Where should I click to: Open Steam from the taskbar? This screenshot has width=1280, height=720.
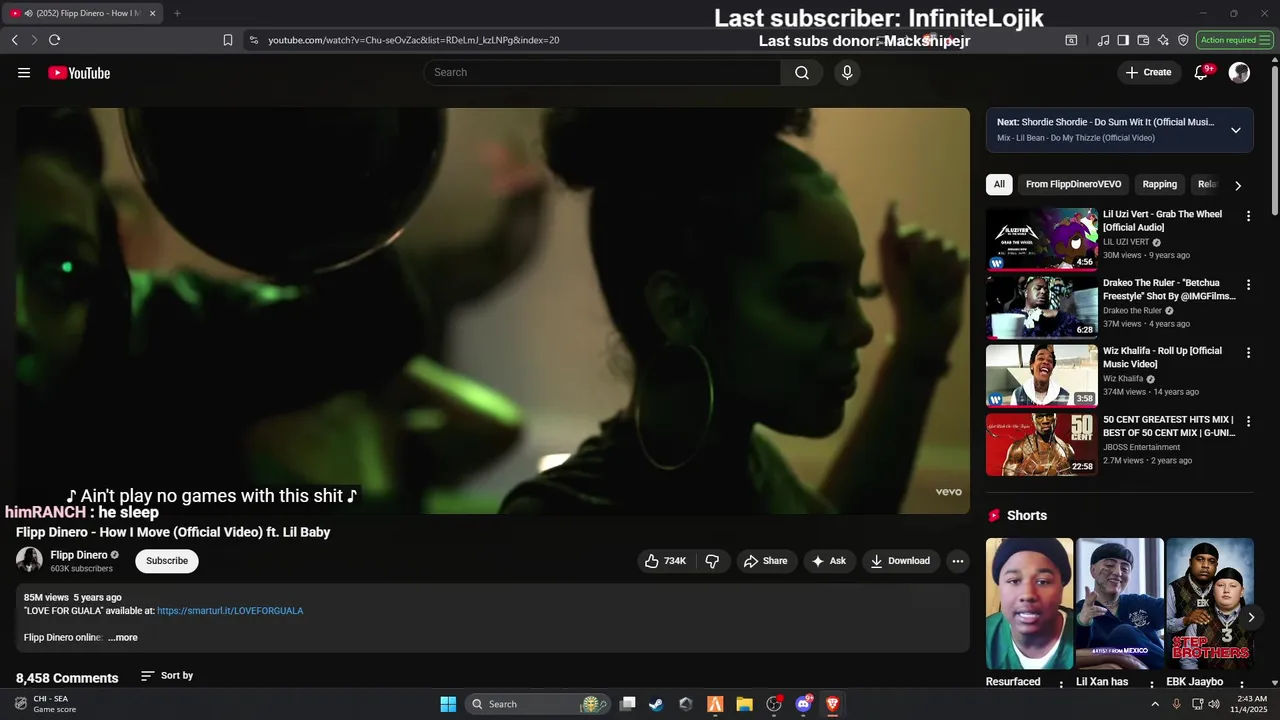[656, 704]
